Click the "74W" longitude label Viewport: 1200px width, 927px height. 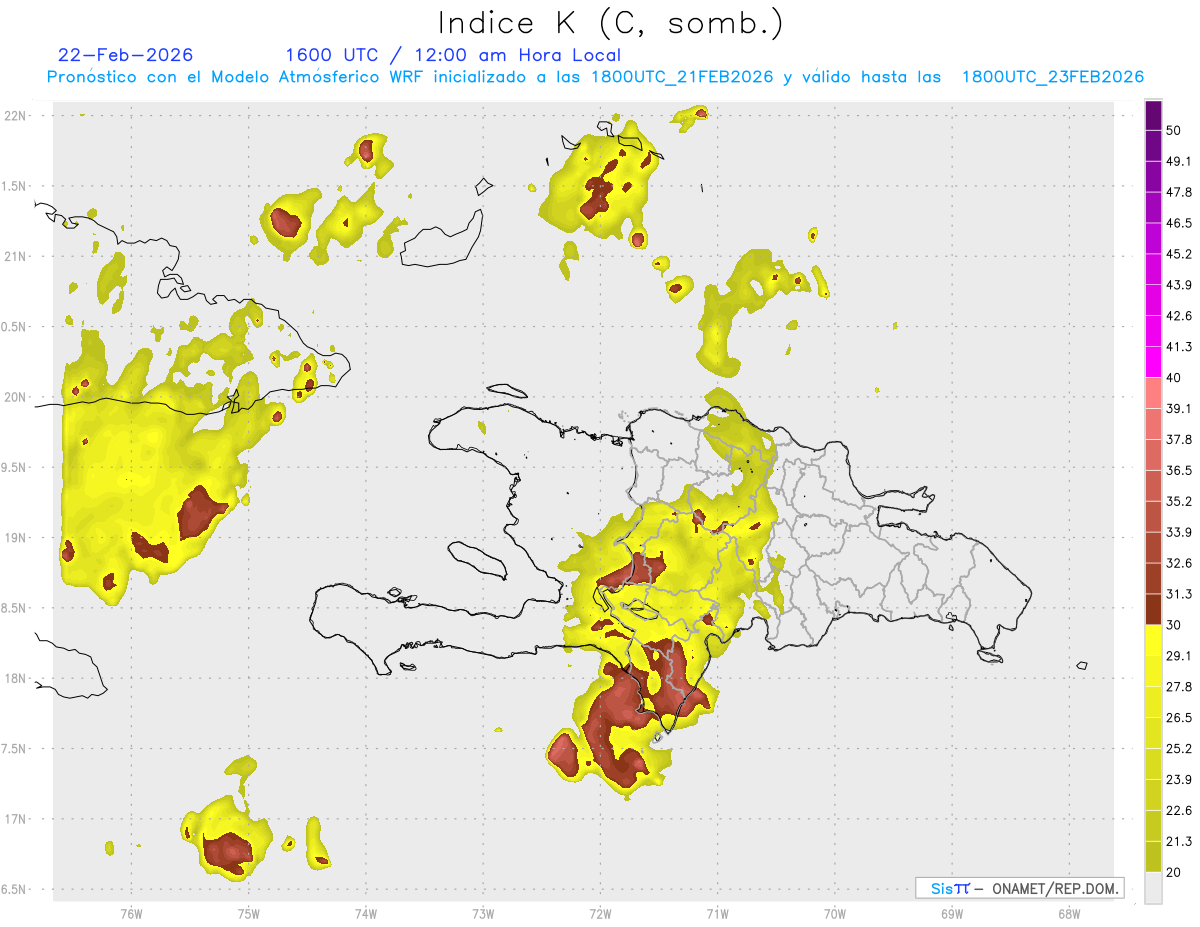click(365, 914)
